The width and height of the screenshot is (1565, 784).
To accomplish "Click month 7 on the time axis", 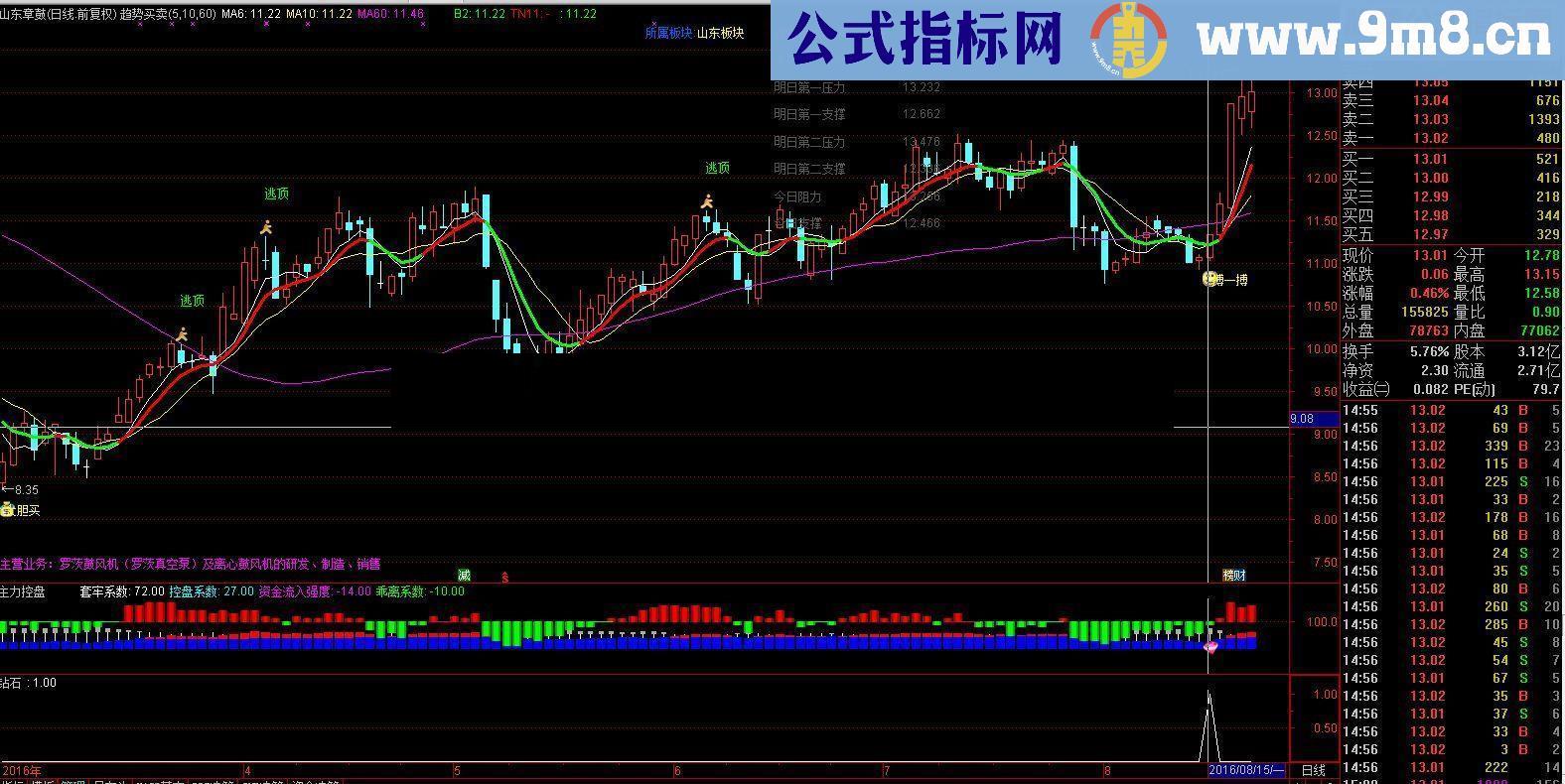I will 886,770.
